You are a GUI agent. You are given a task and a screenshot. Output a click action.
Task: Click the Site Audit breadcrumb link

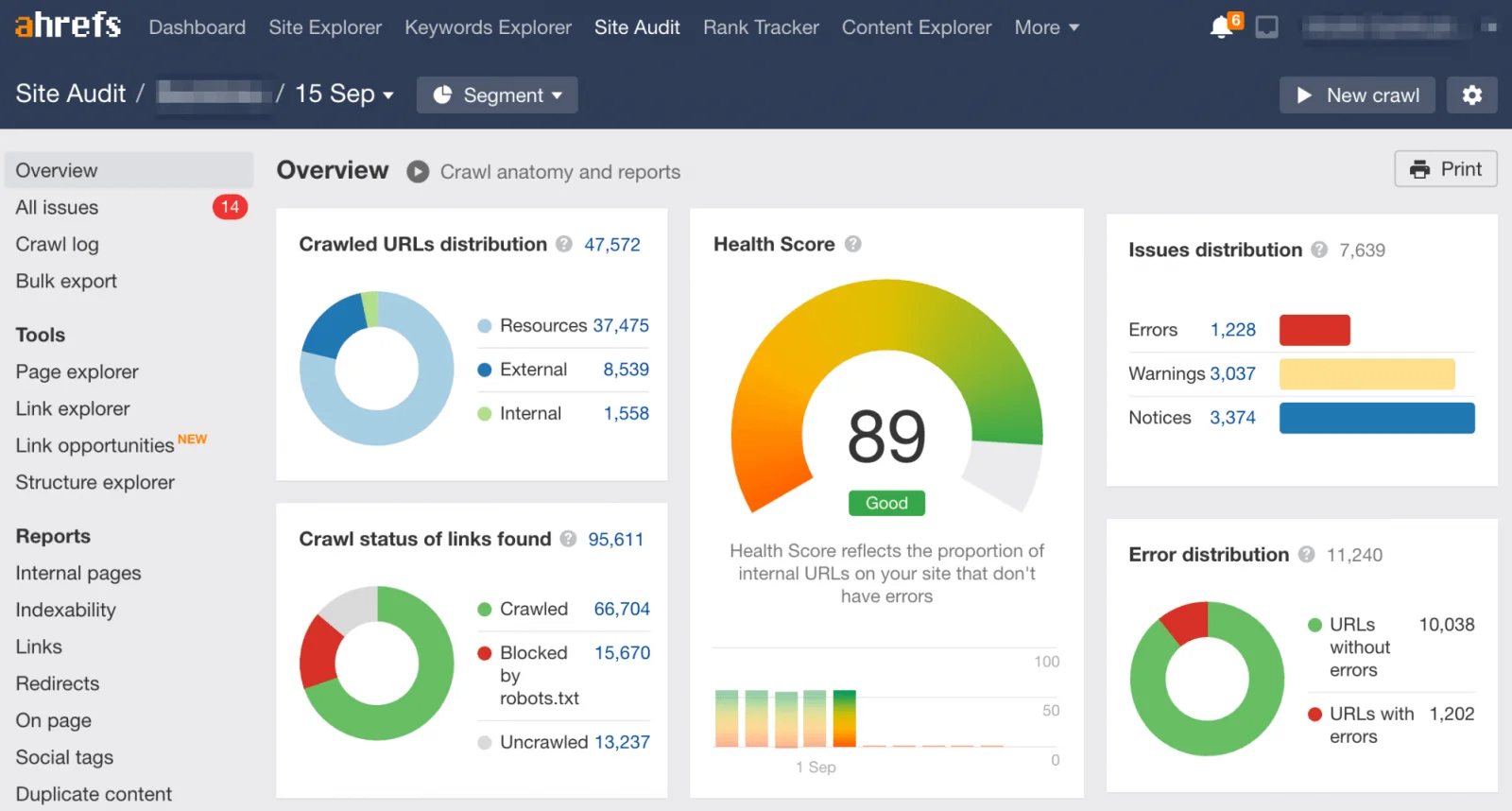[71, 94]
